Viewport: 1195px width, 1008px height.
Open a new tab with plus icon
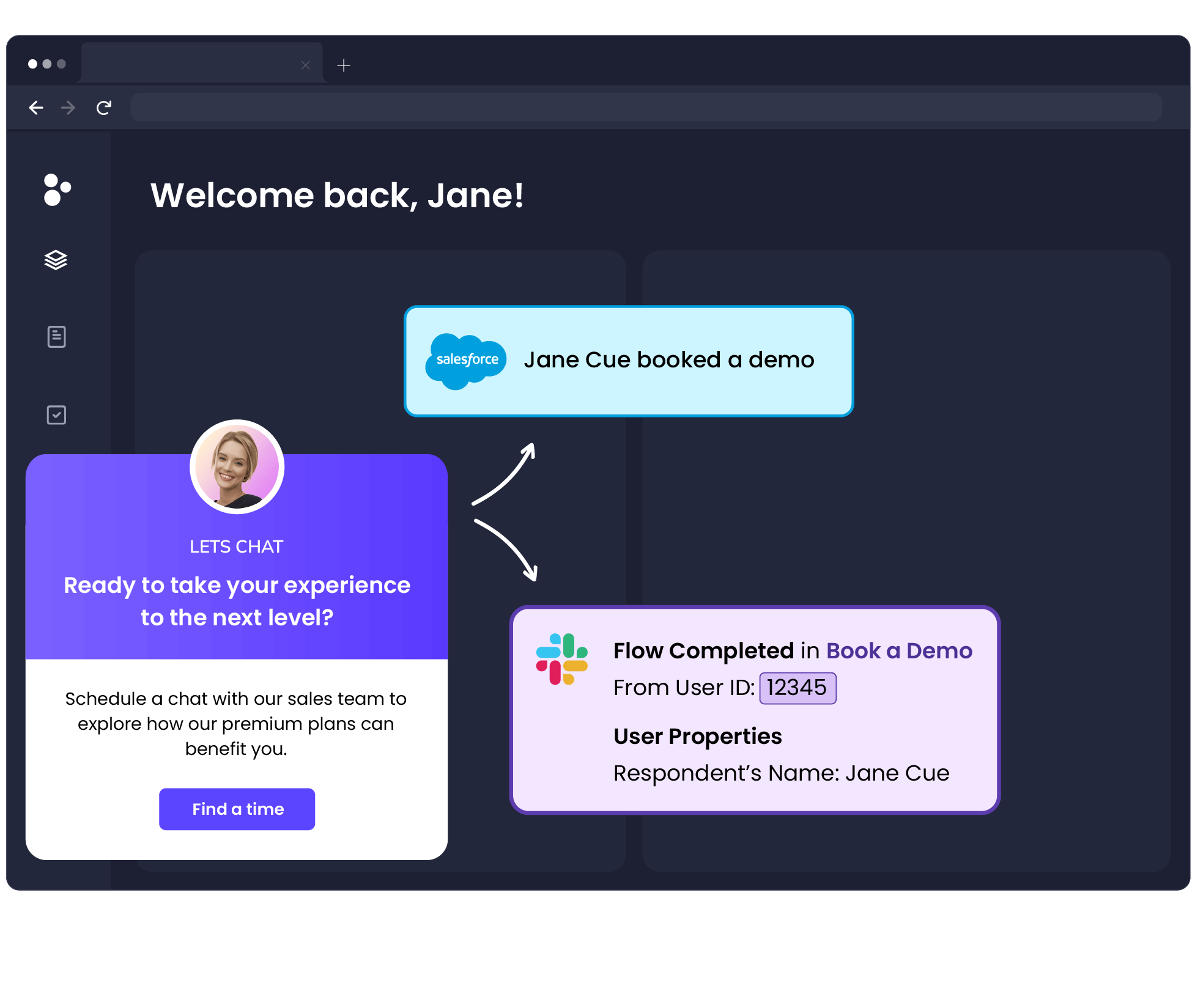point(344,65)
